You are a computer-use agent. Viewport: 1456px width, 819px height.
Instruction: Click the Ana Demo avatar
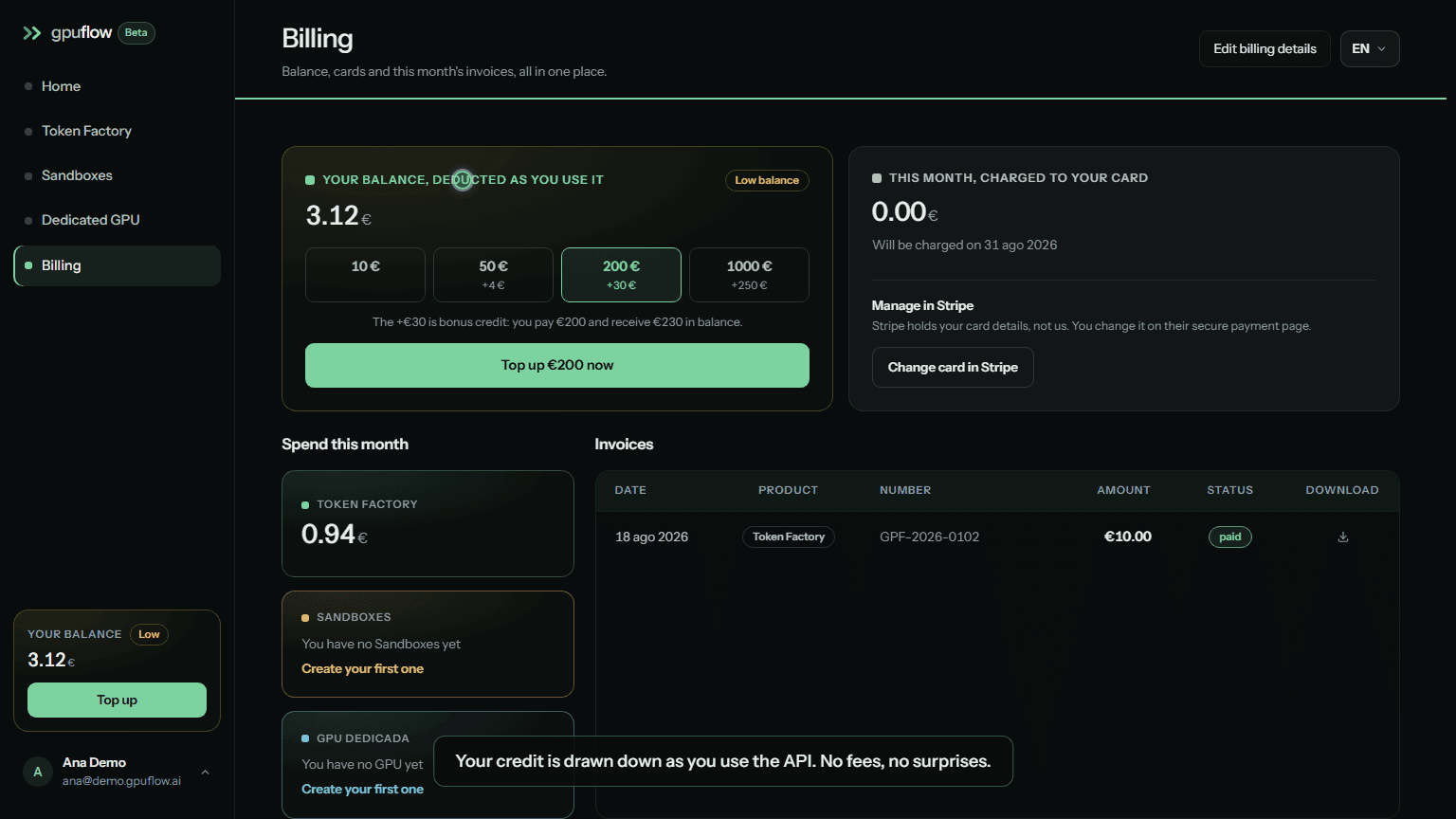(x=38, y=772)
